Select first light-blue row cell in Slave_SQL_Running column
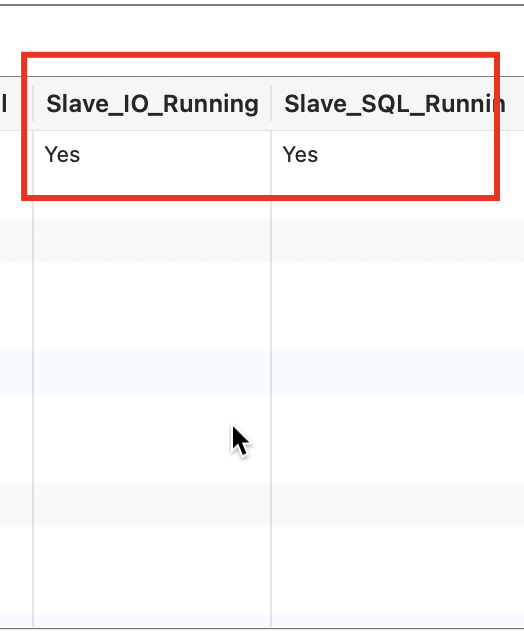Screen dimensions: 524x638 click(x=397, y=373)
